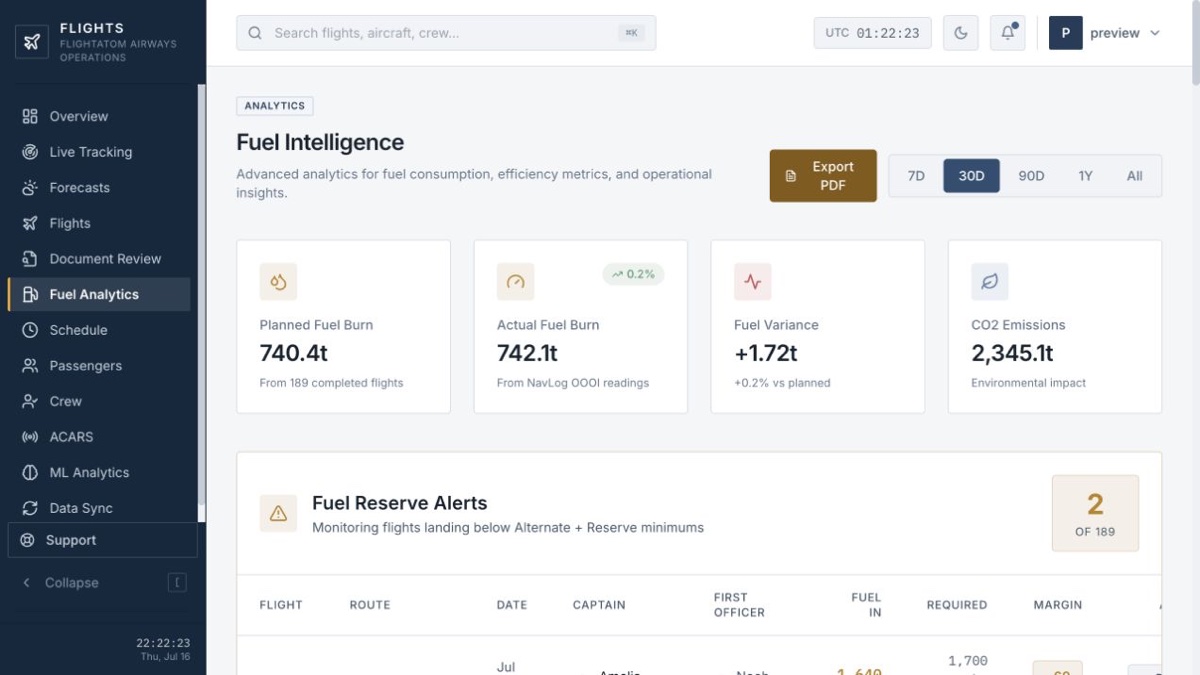The image size is (1200, 675).
Task: Toggle dark mode with moon button
Action: (961, 33)
